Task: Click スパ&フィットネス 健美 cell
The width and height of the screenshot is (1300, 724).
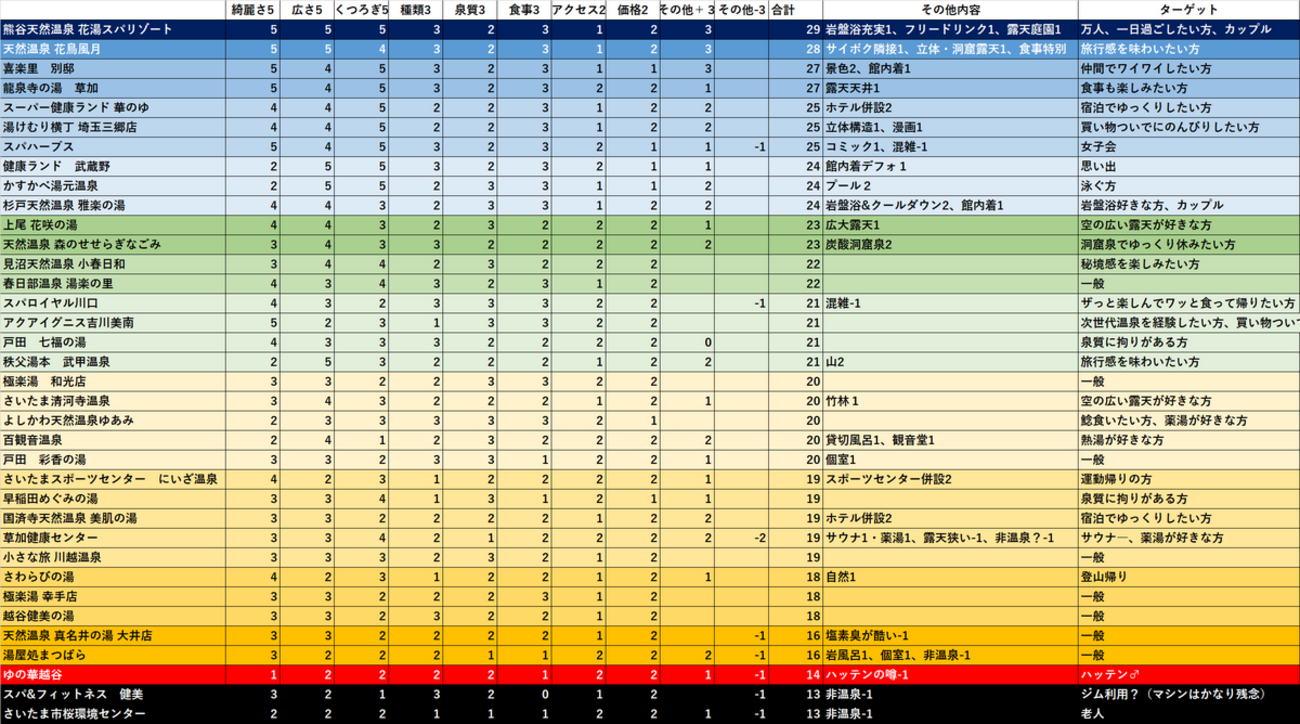Action: [114, 693]
